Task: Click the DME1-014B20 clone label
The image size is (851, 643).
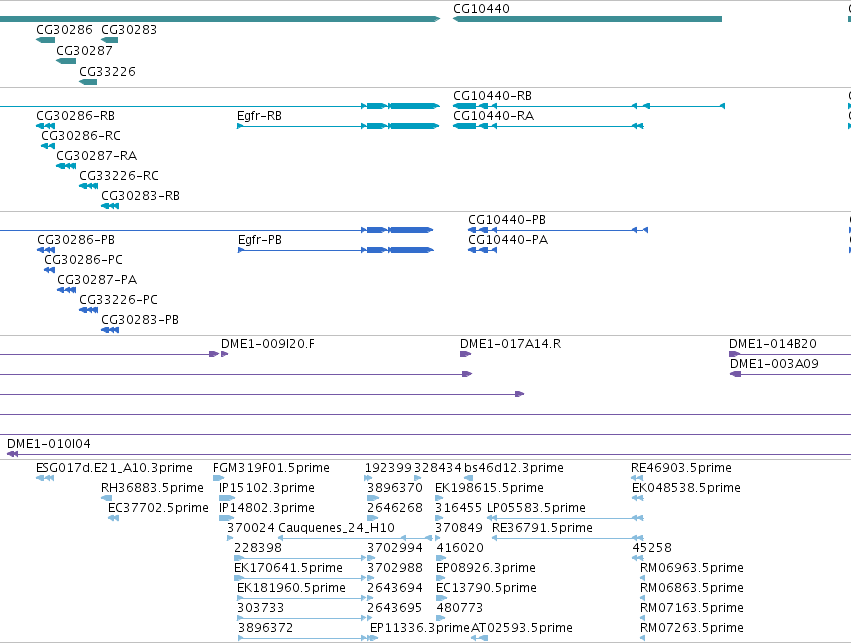Action: pos(772,345)
